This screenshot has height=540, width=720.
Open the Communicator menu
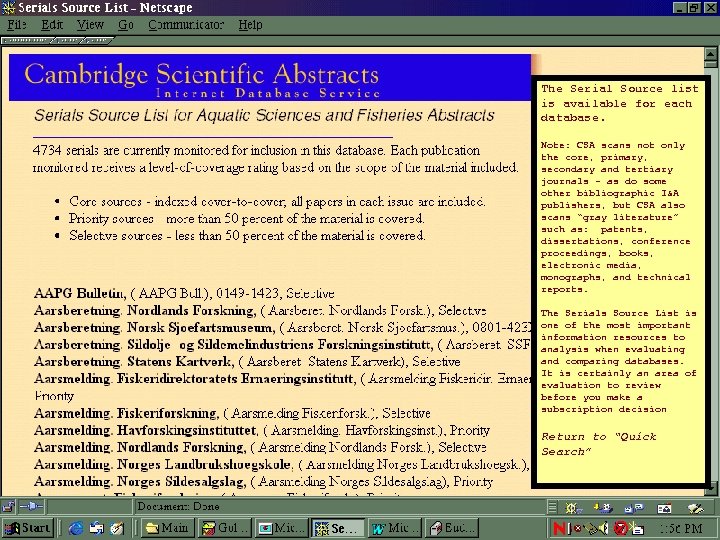[186, 24]
